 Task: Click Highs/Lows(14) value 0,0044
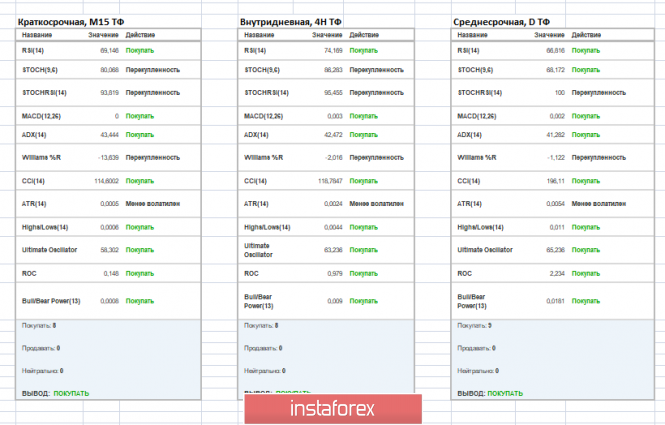pos(333,227)
